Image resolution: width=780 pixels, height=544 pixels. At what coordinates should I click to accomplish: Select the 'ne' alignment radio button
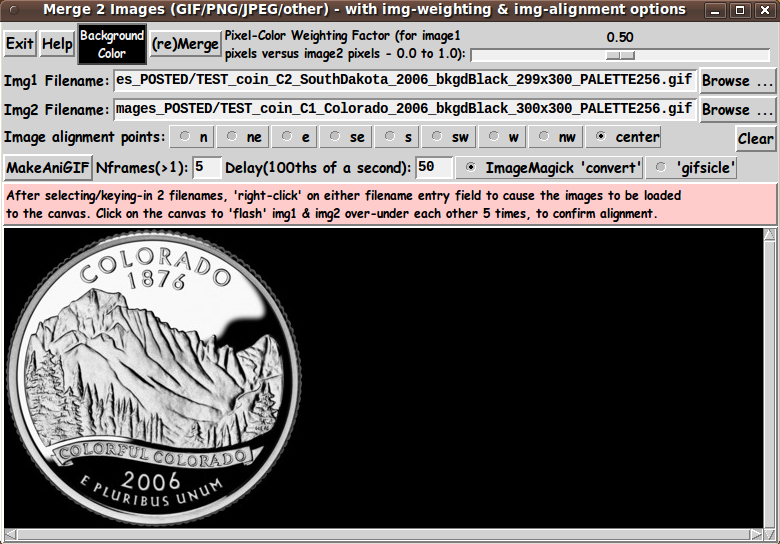click(x=244, y=137)
